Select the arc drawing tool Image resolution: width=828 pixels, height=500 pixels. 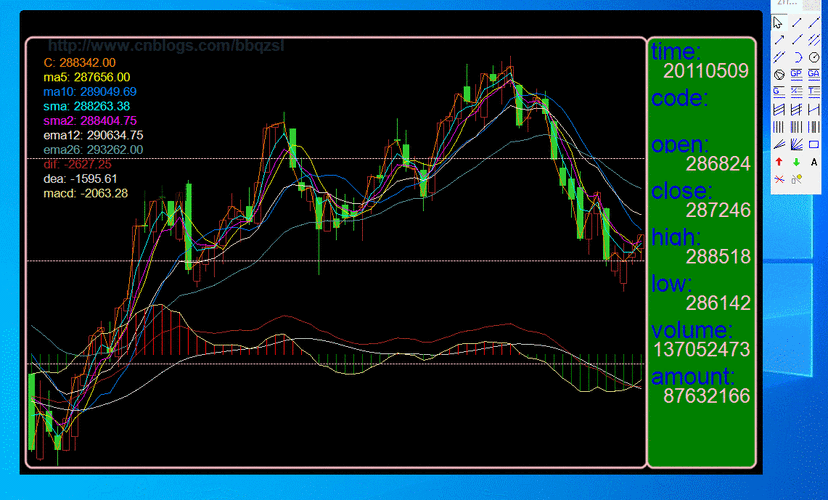(798, 58)
